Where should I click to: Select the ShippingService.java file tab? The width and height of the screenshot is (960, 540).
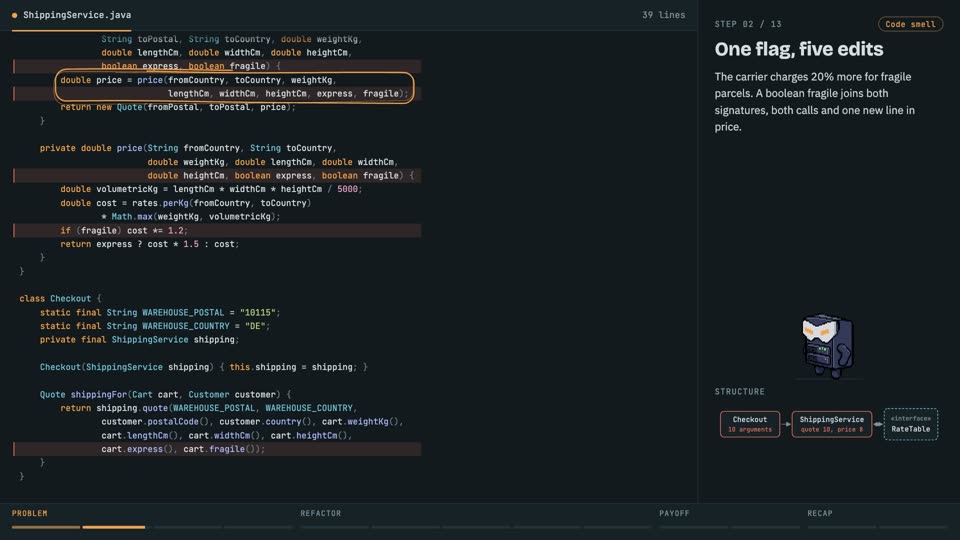point(72,15)
